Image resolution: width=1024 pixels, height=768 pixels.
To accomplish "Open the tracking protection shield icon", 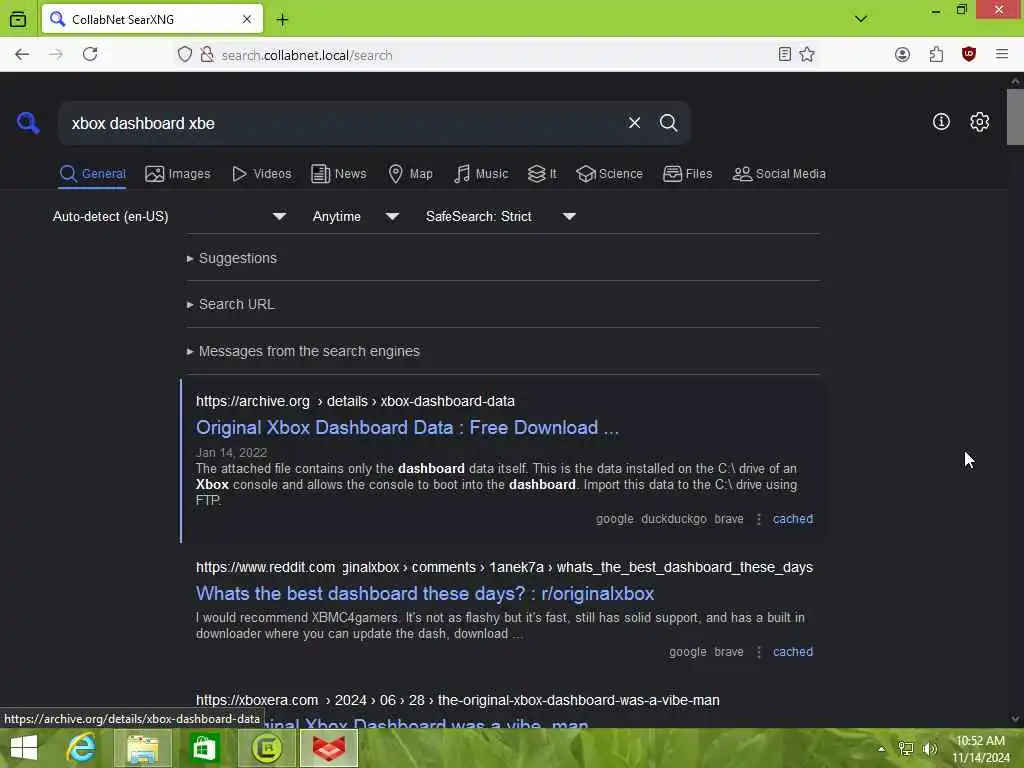I will pos(185,55).
